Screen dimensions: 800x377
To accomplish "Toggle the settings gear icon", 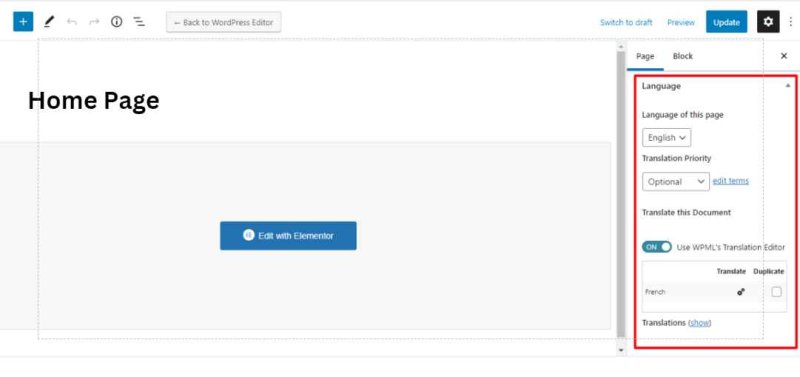I will [x=768, y=22].
